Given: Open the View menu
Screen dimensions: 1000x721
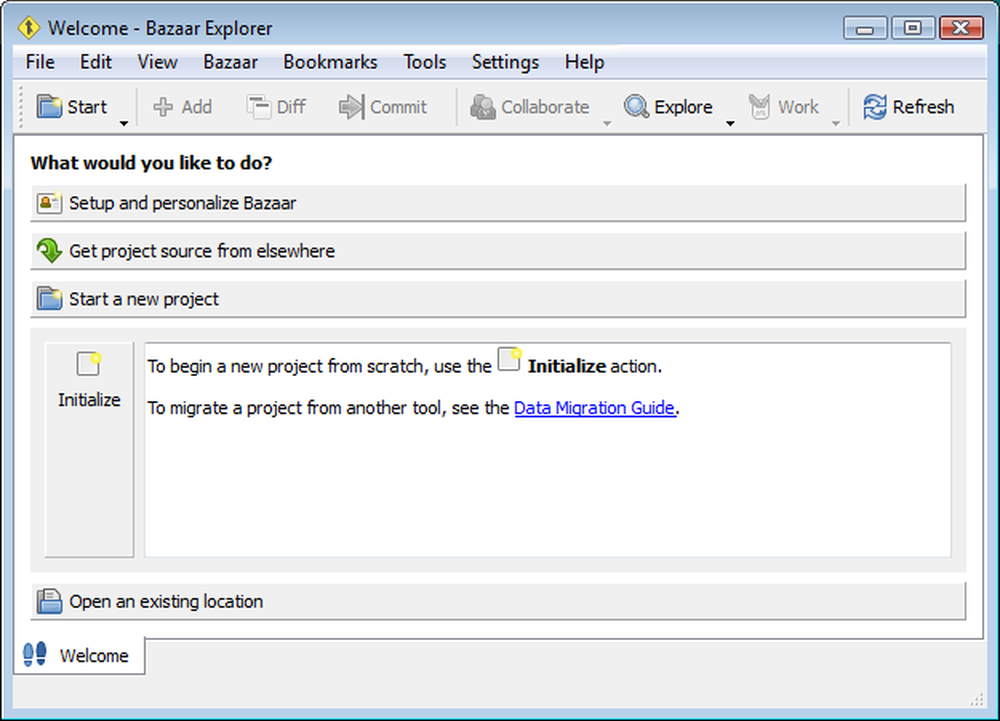Looking at the screenshot, I should pos(158,62).
